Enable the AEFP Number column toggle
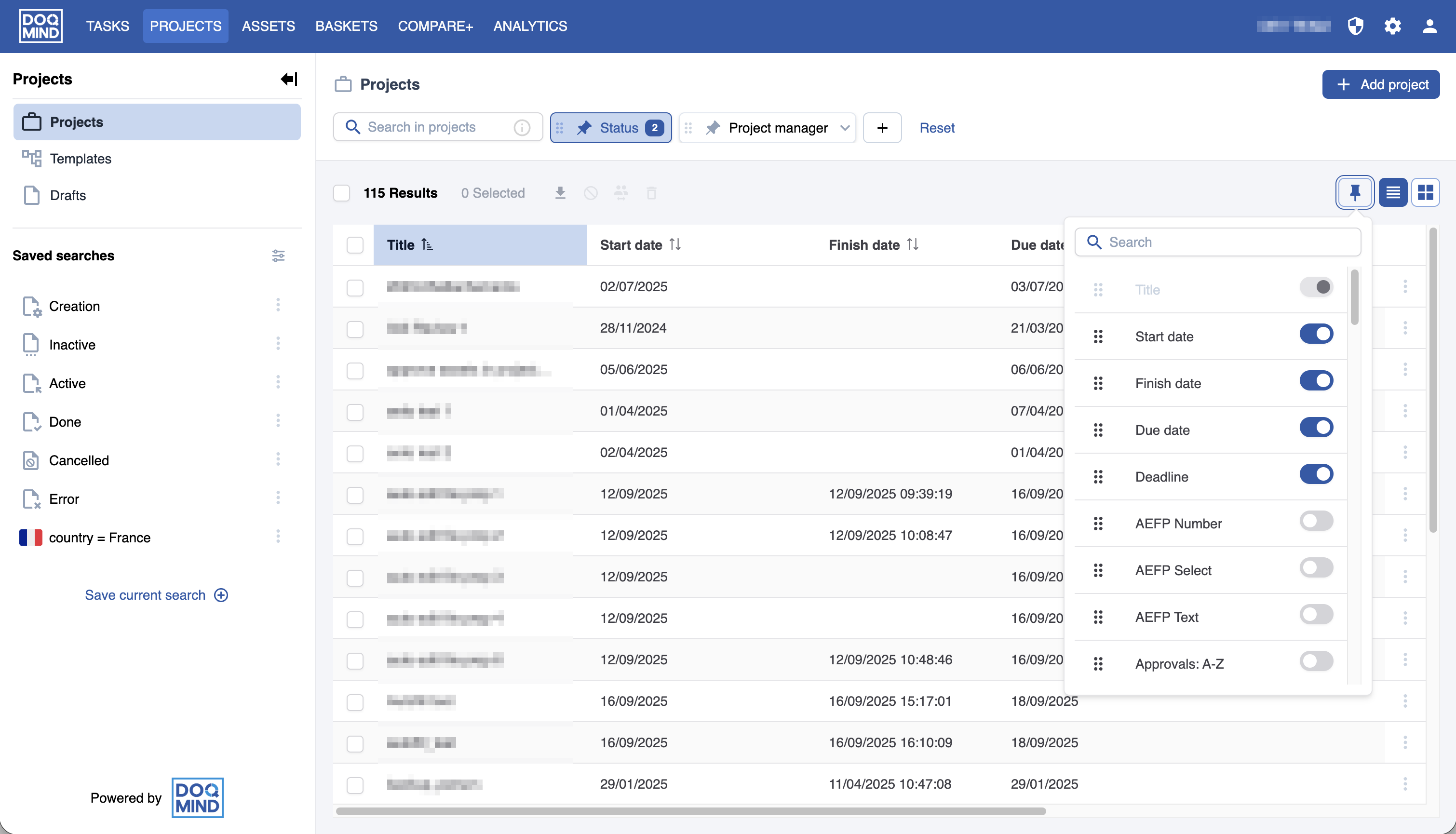The height and width of the screenshot is (834, 1456). pos(1316,521)
